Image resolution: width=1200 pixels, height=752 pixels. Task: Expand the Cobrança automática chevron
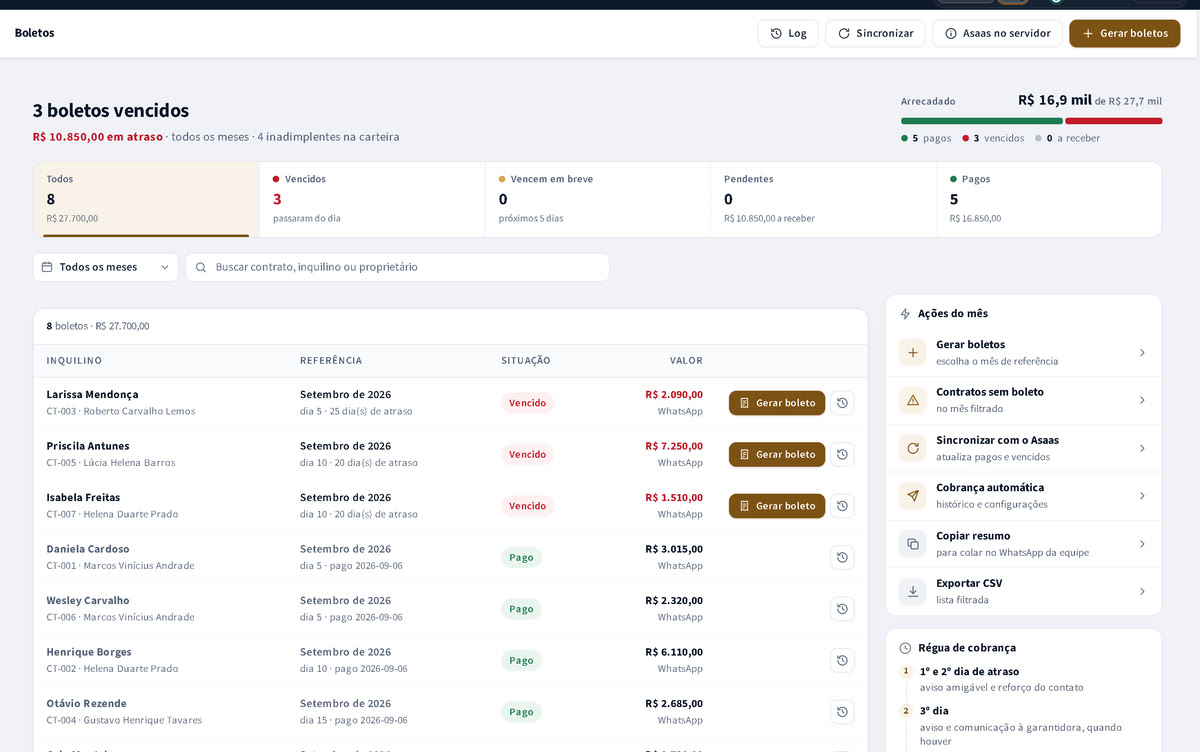coord(1142,496)
